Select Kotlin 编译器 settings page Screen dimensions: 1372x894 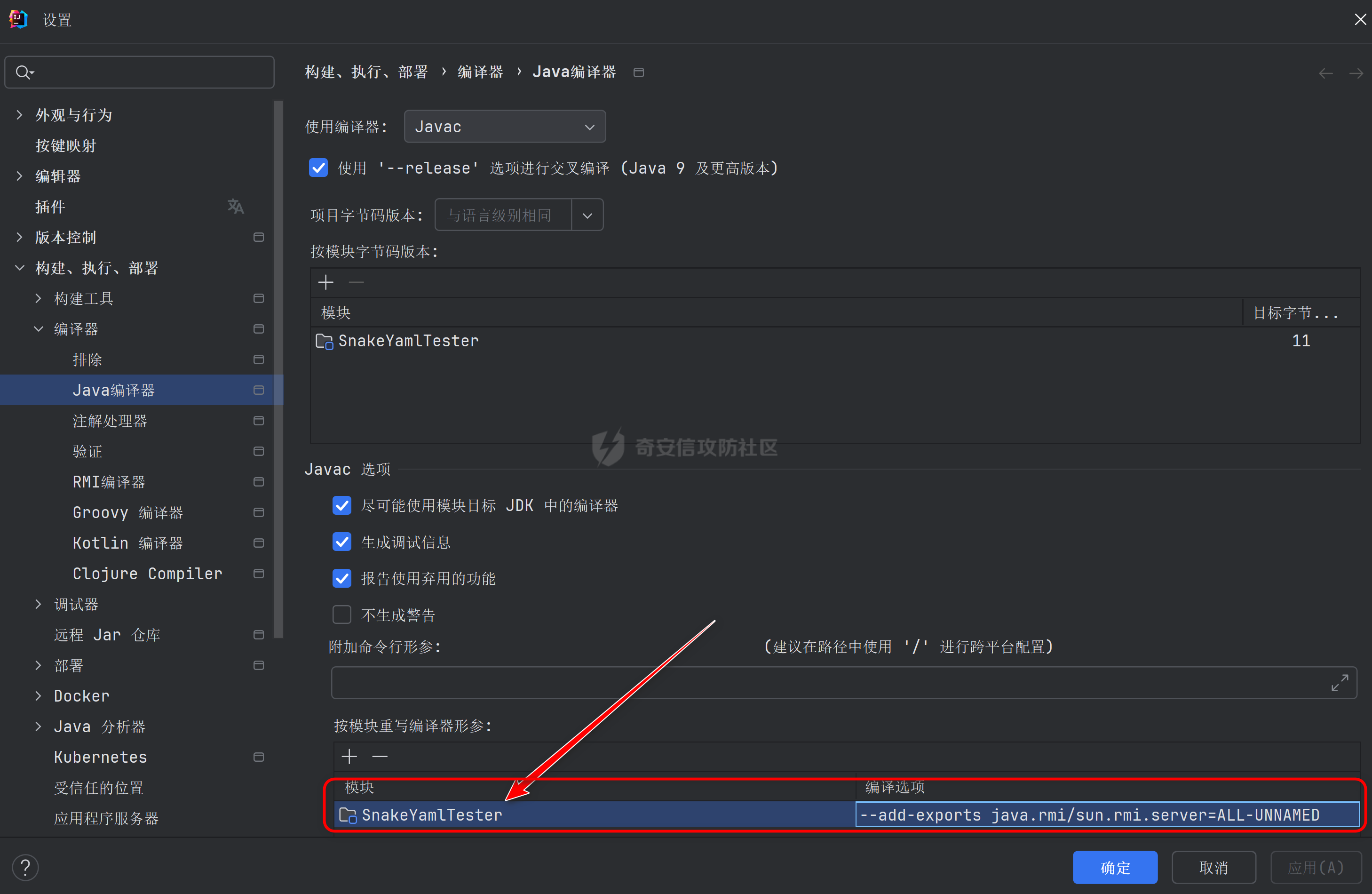(x=127, y=543)
